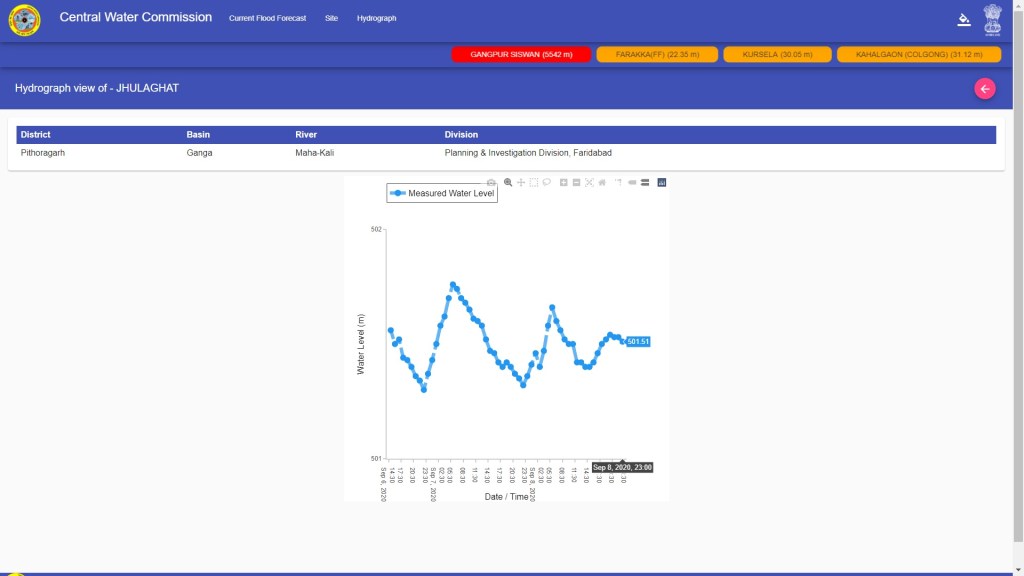Reset chart axes with home icon

coord(602,182)
